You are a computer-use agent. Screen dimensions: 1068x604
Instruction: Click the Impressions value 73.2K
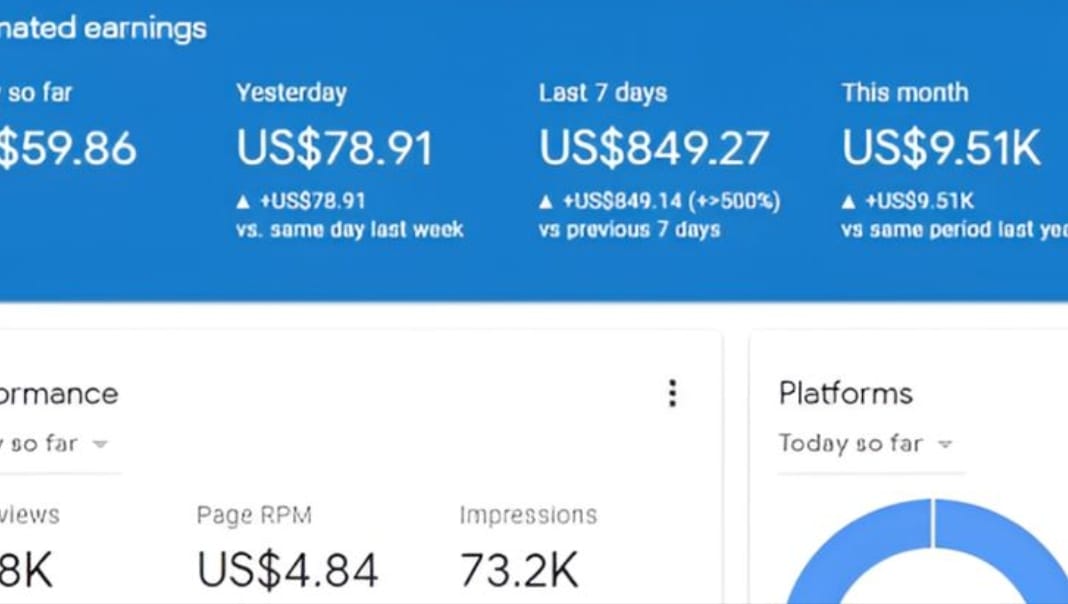519,569
